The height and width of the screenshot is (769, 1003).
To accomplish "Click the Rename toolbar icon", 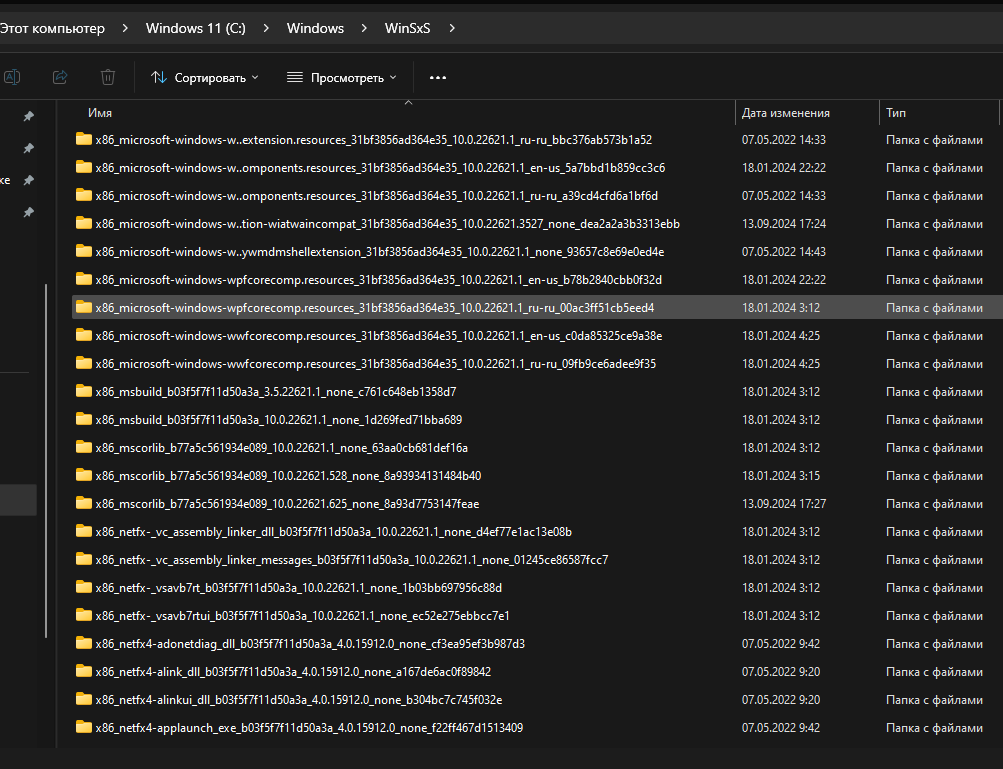I will (12, 77).
